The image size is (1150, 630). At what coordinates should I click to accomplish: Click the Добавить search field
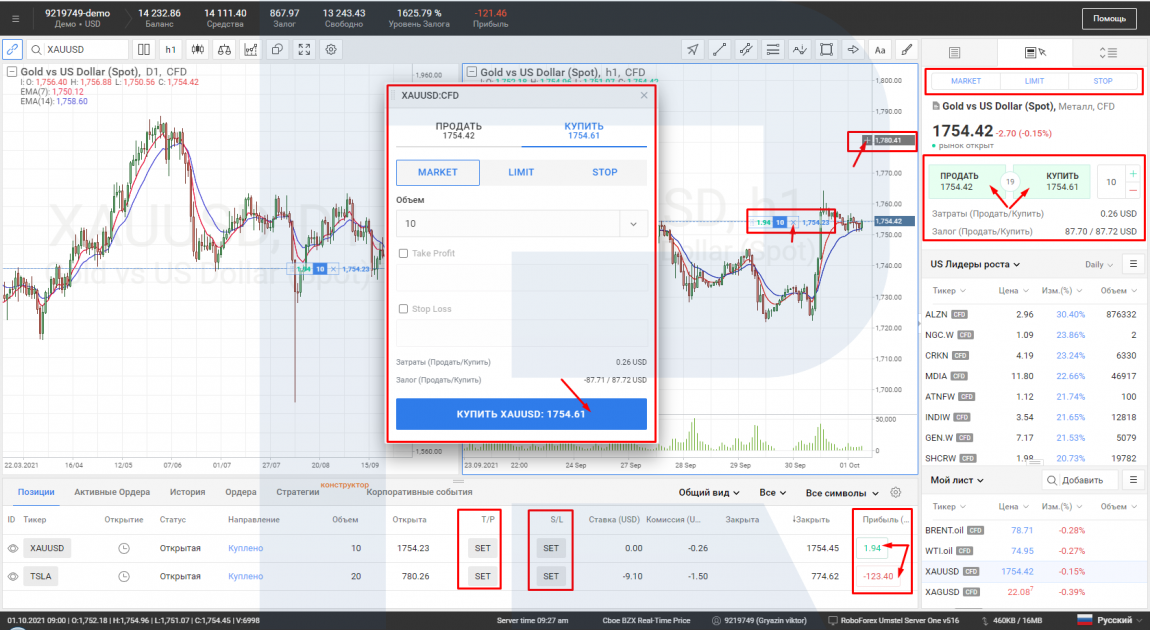pyautogui.click(x=1080, y=480)
